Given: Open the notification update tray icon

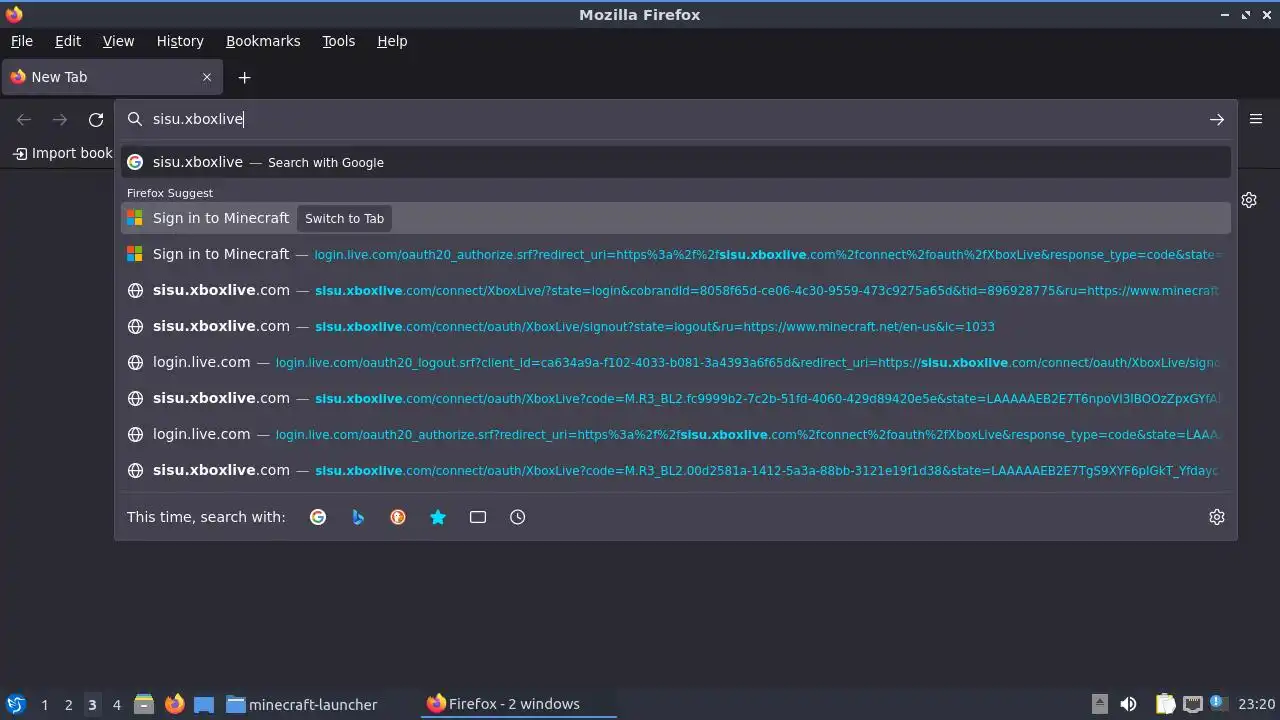Looking at the screenshot, I should (x=1218, y=704).
